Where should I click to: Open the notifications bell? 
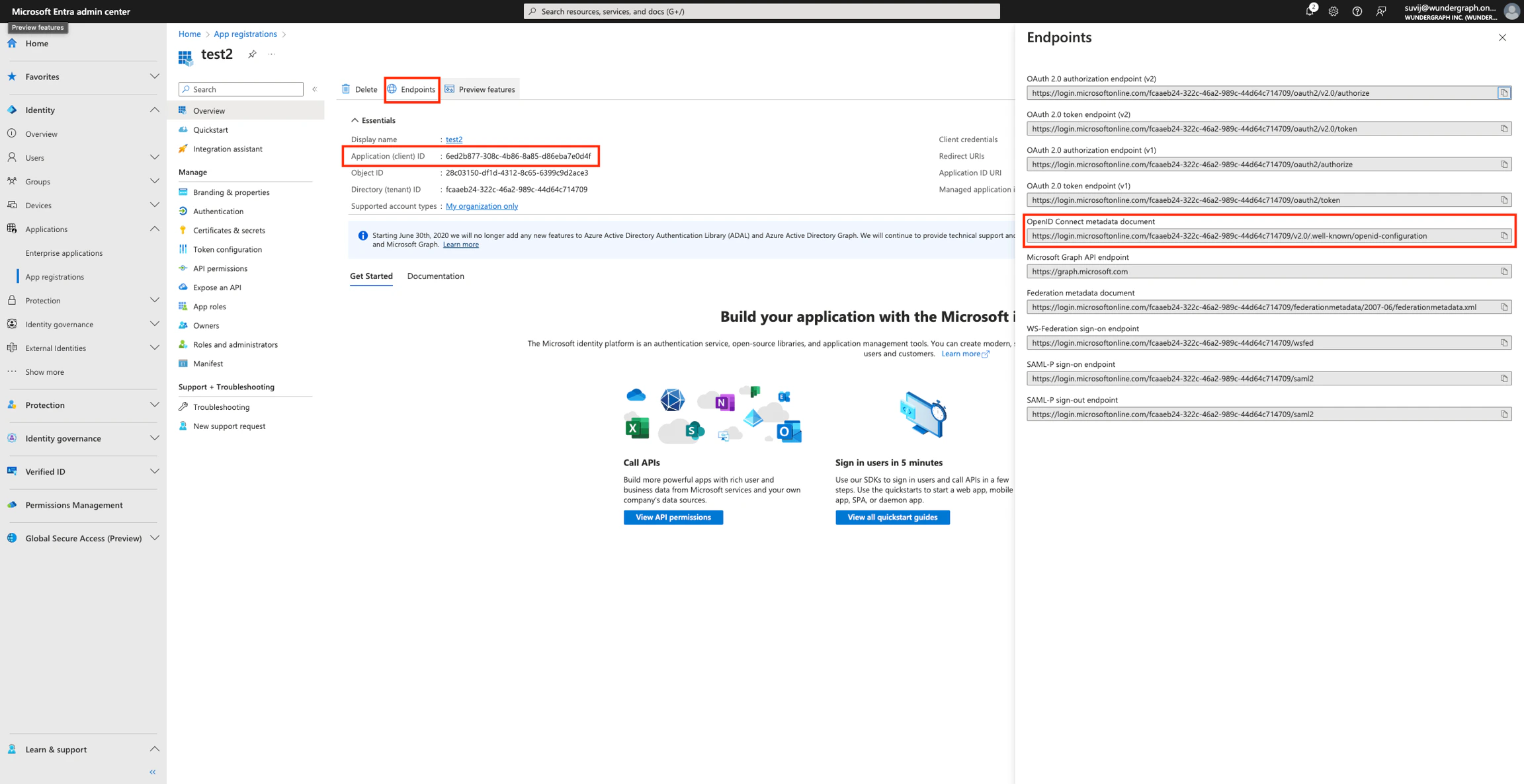tap(1310, 11)
